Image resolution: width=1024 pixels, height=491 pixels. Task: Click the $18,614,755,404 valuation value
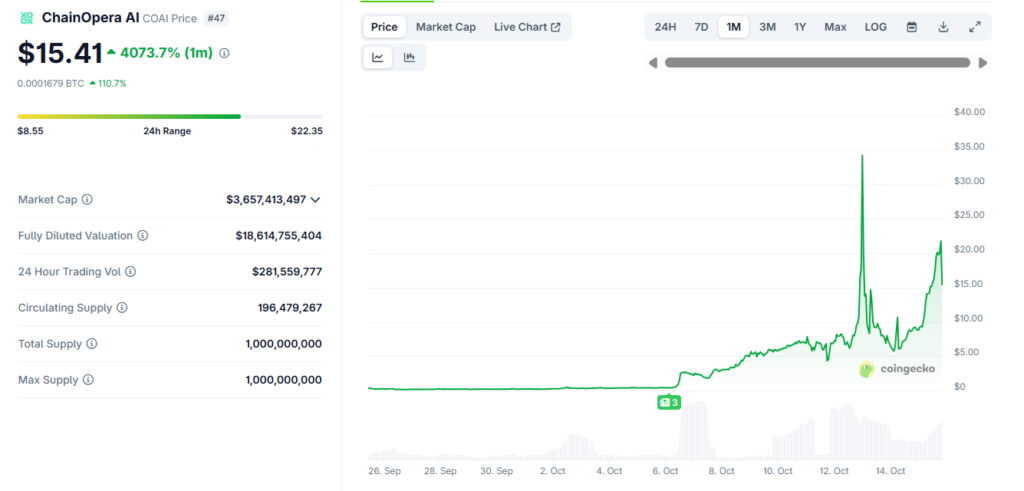click(279, 236)
